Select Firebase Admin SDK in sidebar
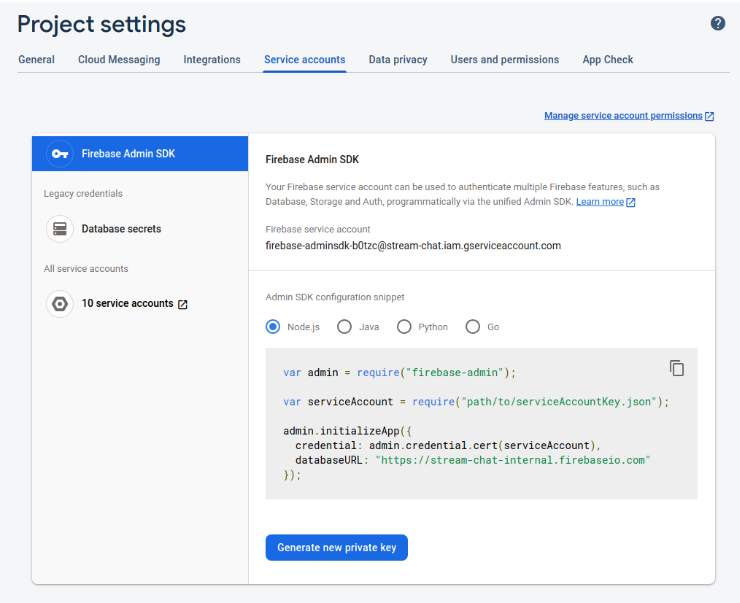 pos(140,154)
